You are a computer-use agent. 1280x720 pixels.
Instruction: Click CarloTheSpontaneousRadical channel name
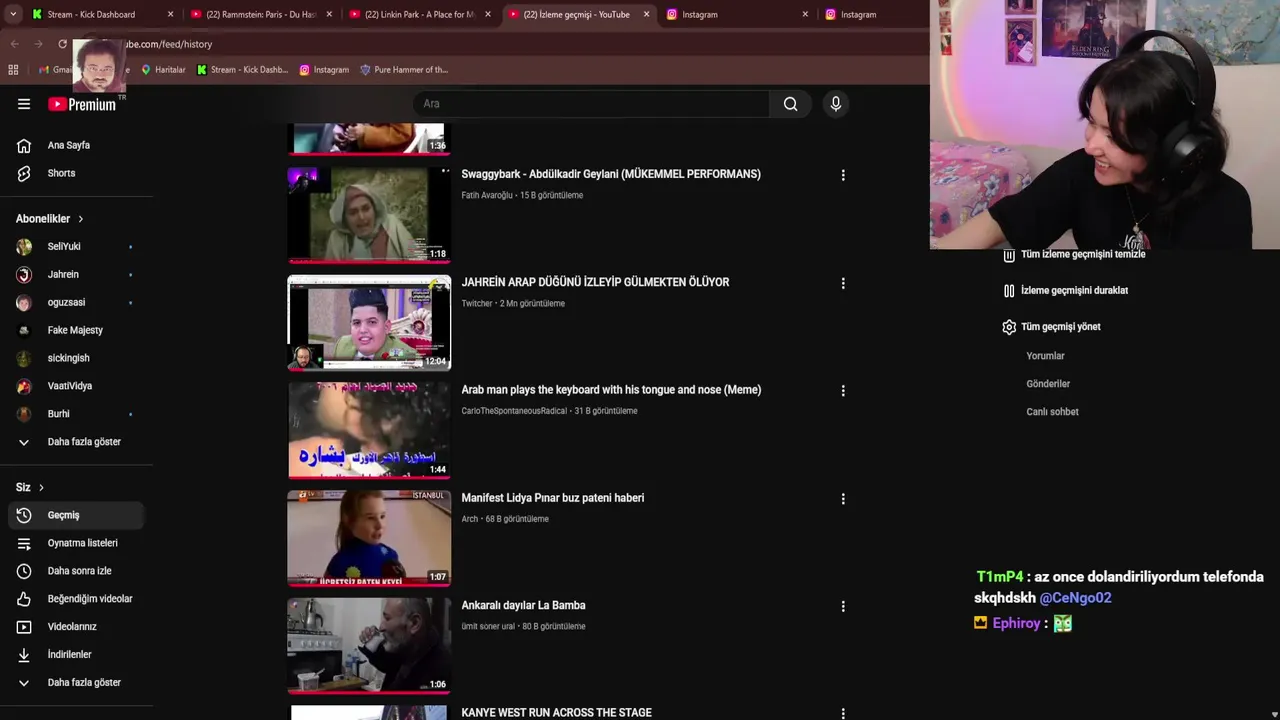click(x=514, y=411)
